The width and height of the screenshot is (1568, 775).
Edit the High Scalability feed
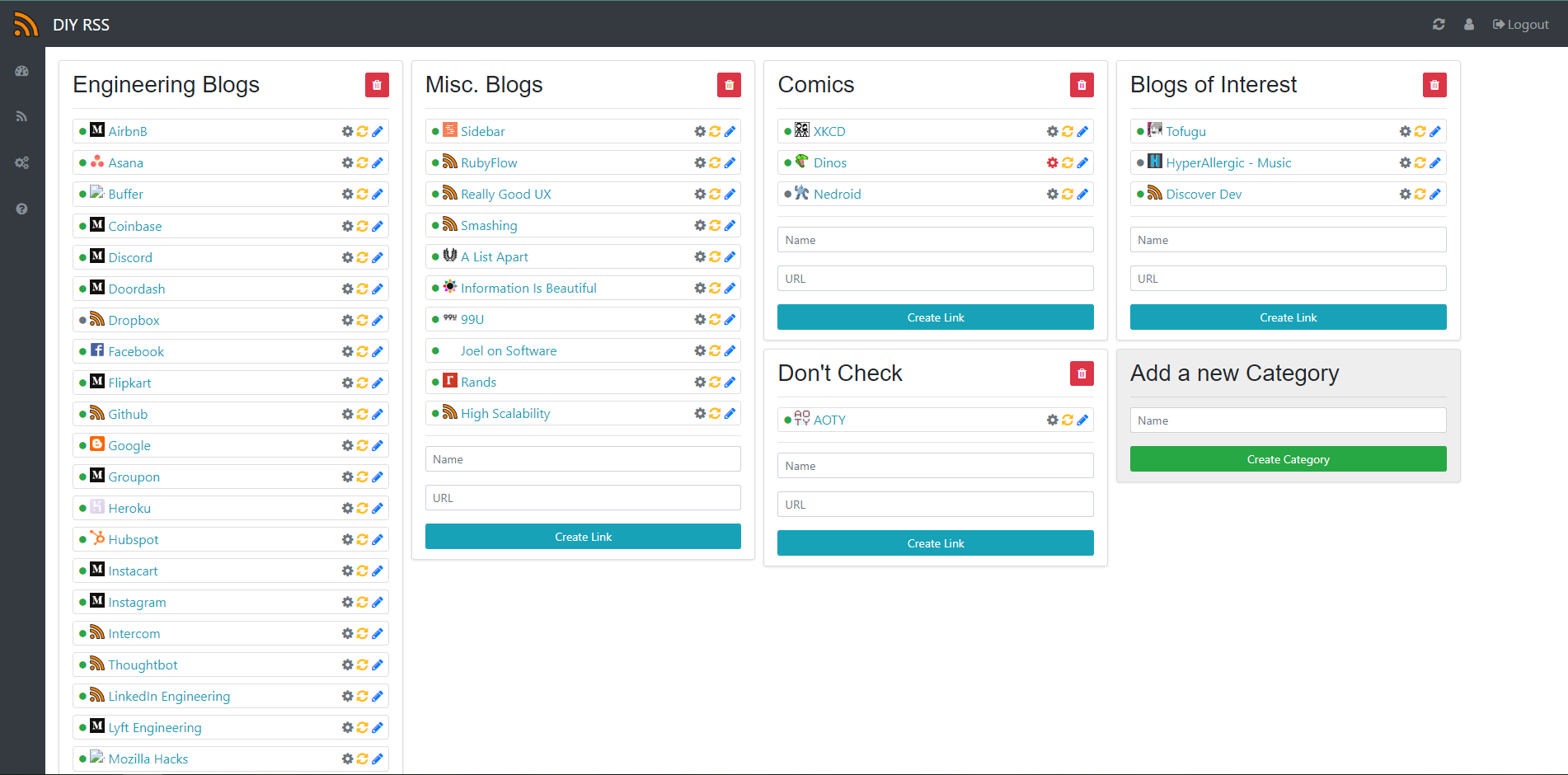730,413
